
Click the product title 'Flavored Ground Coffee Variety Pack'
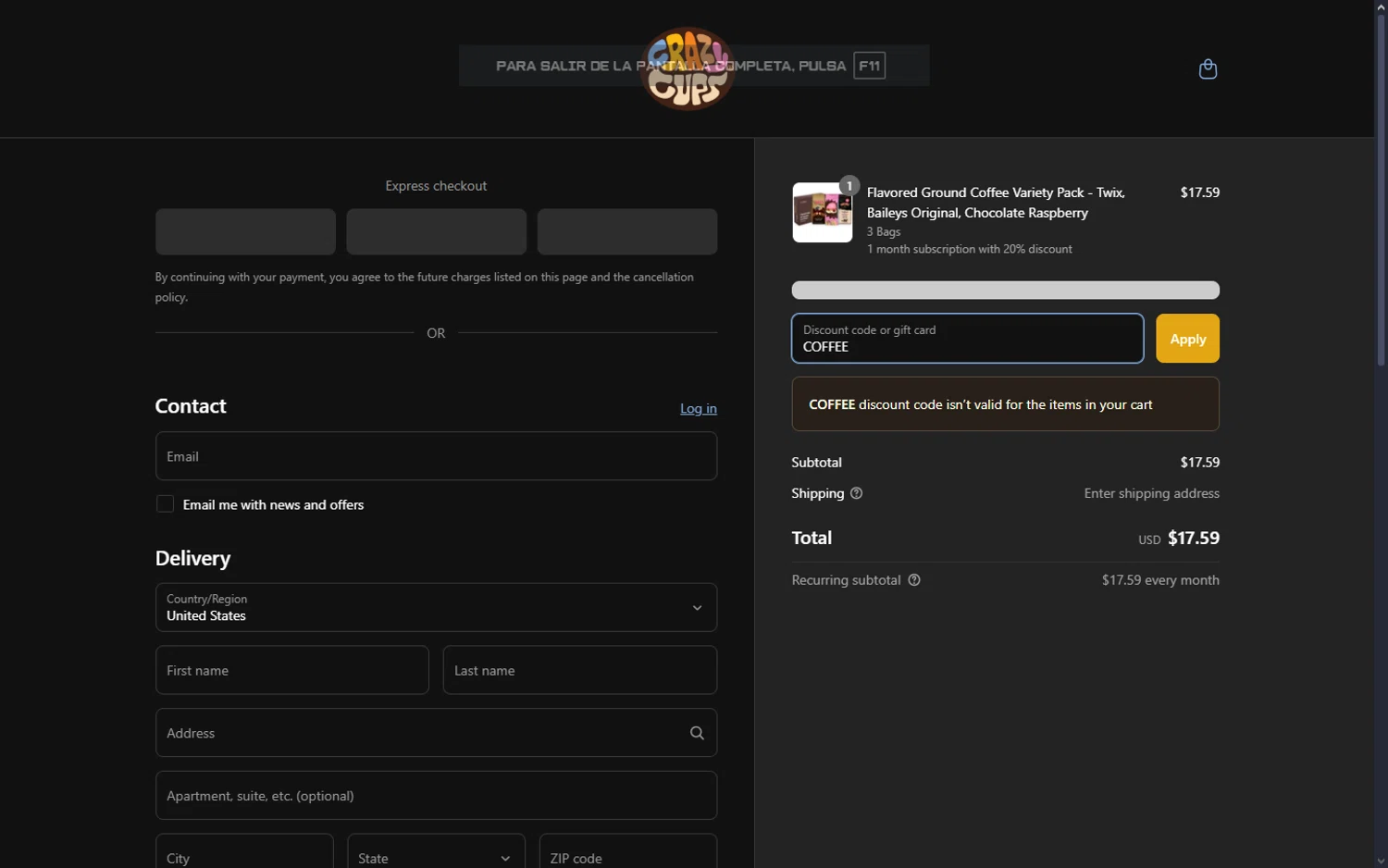[996, 203]
